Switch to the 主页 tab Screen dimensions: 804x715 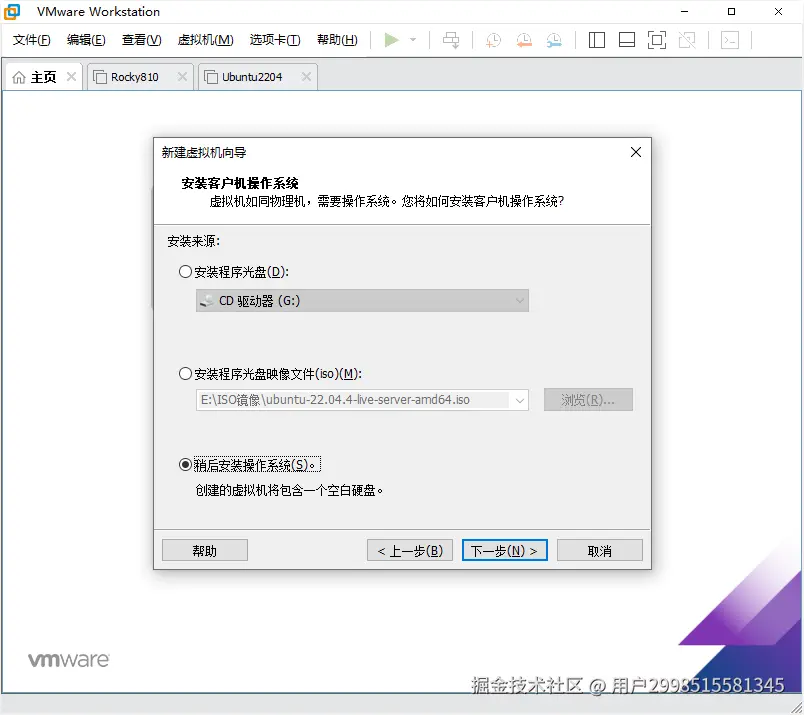point(44,77)
